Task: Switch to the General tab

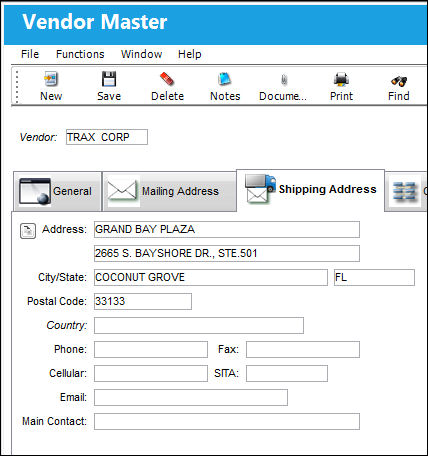Action: [57, 191]
